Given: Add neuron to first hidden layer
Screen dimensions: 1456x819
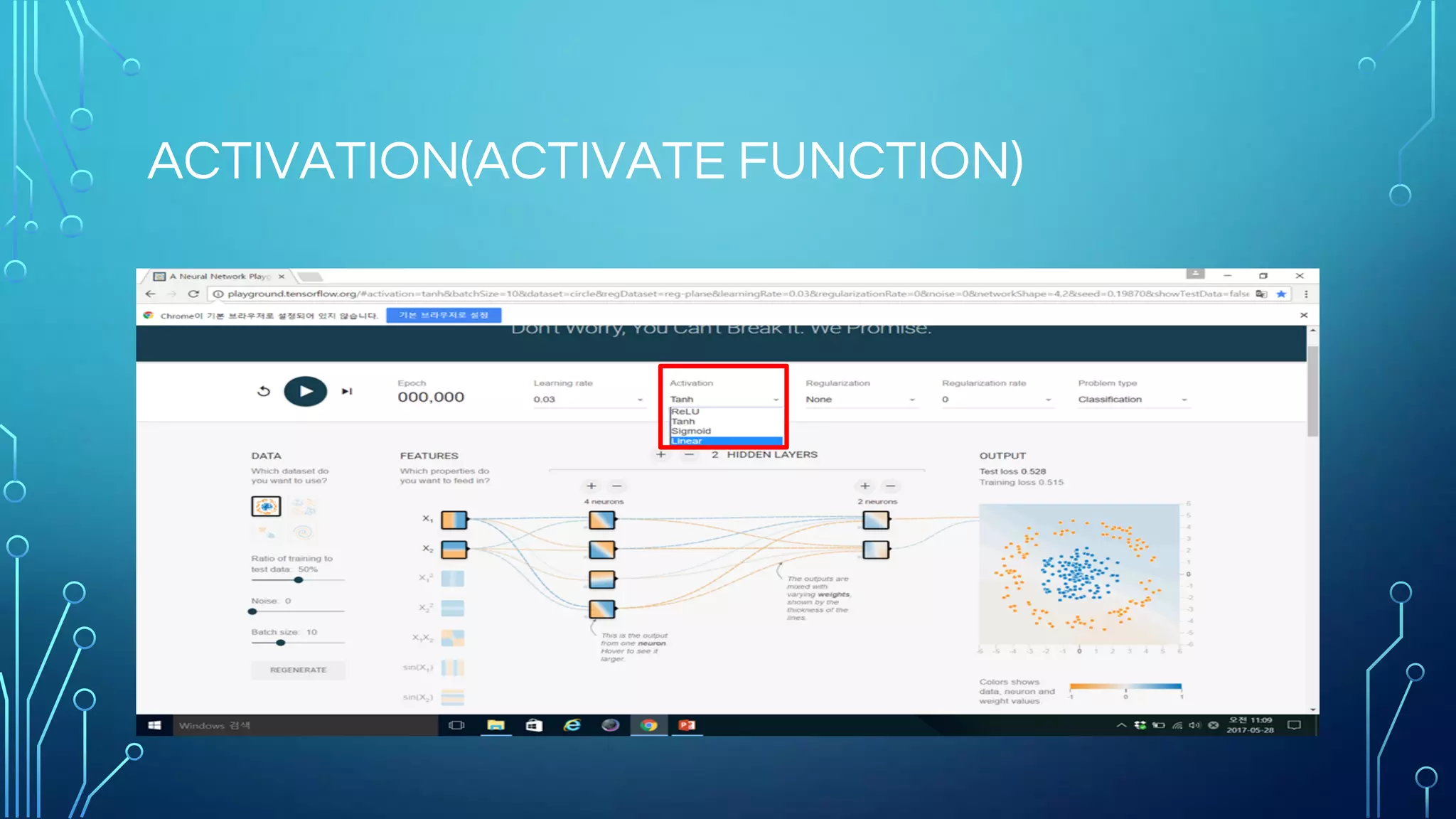Looking at the screenshot, I should click(591, 486).
